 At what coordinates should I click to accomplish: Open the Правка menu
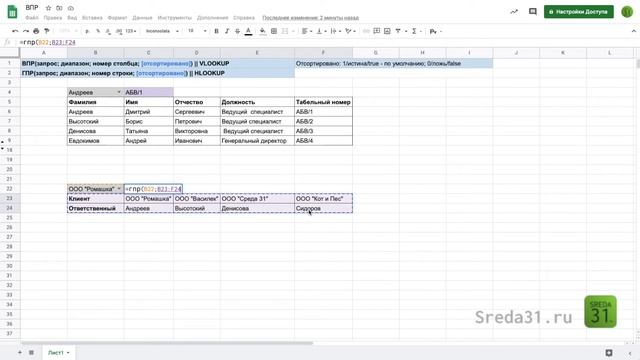click(53, 18)
